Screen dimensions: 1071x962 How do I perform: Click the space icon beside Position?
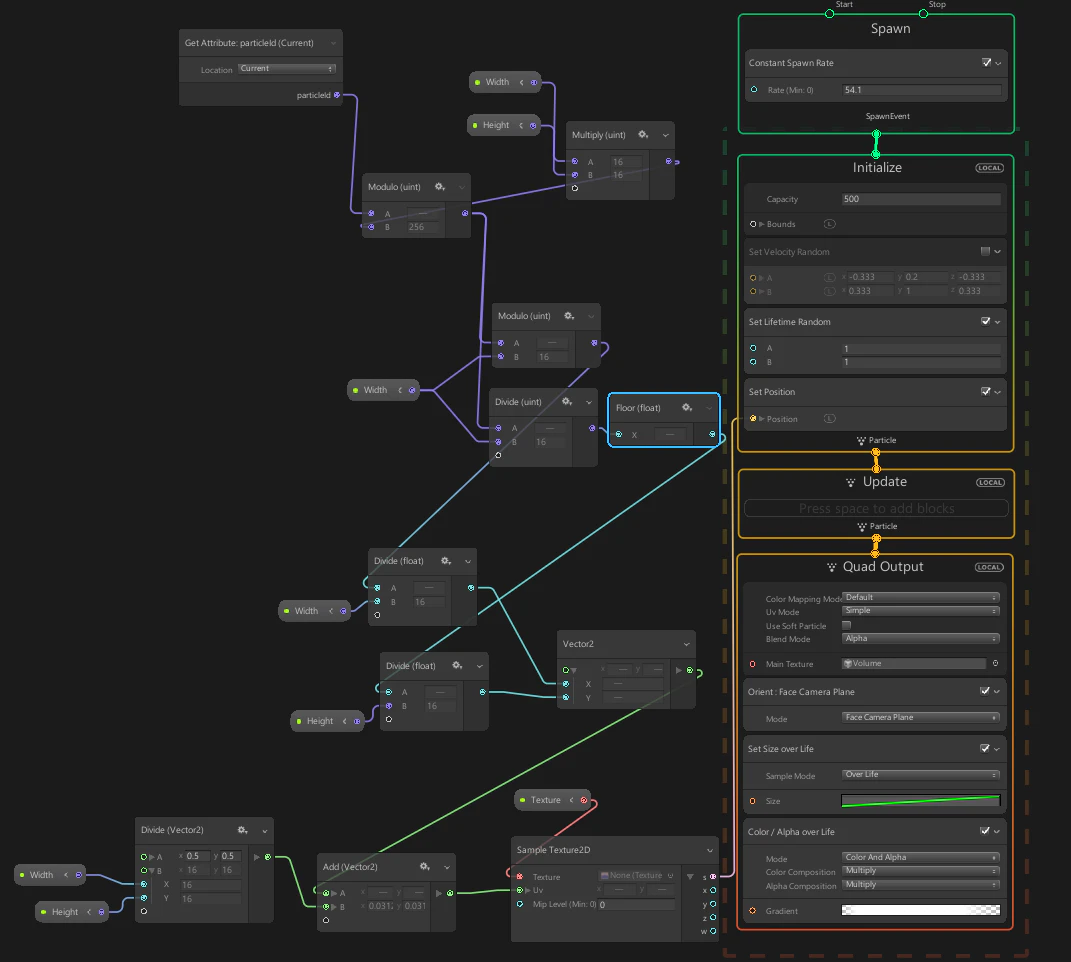(x=829, y=419)
